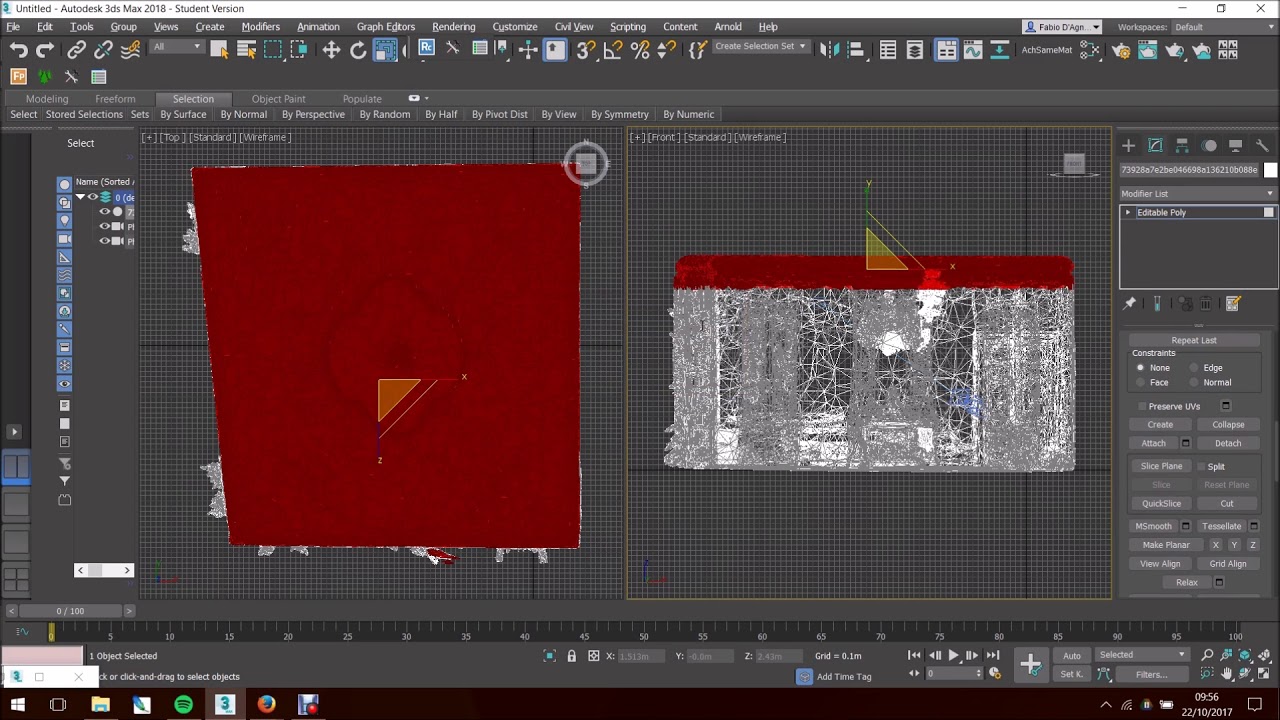This screenshot has width=1280, height=720.
Task: Open the Civil View menu
Action: coord(574,27)
